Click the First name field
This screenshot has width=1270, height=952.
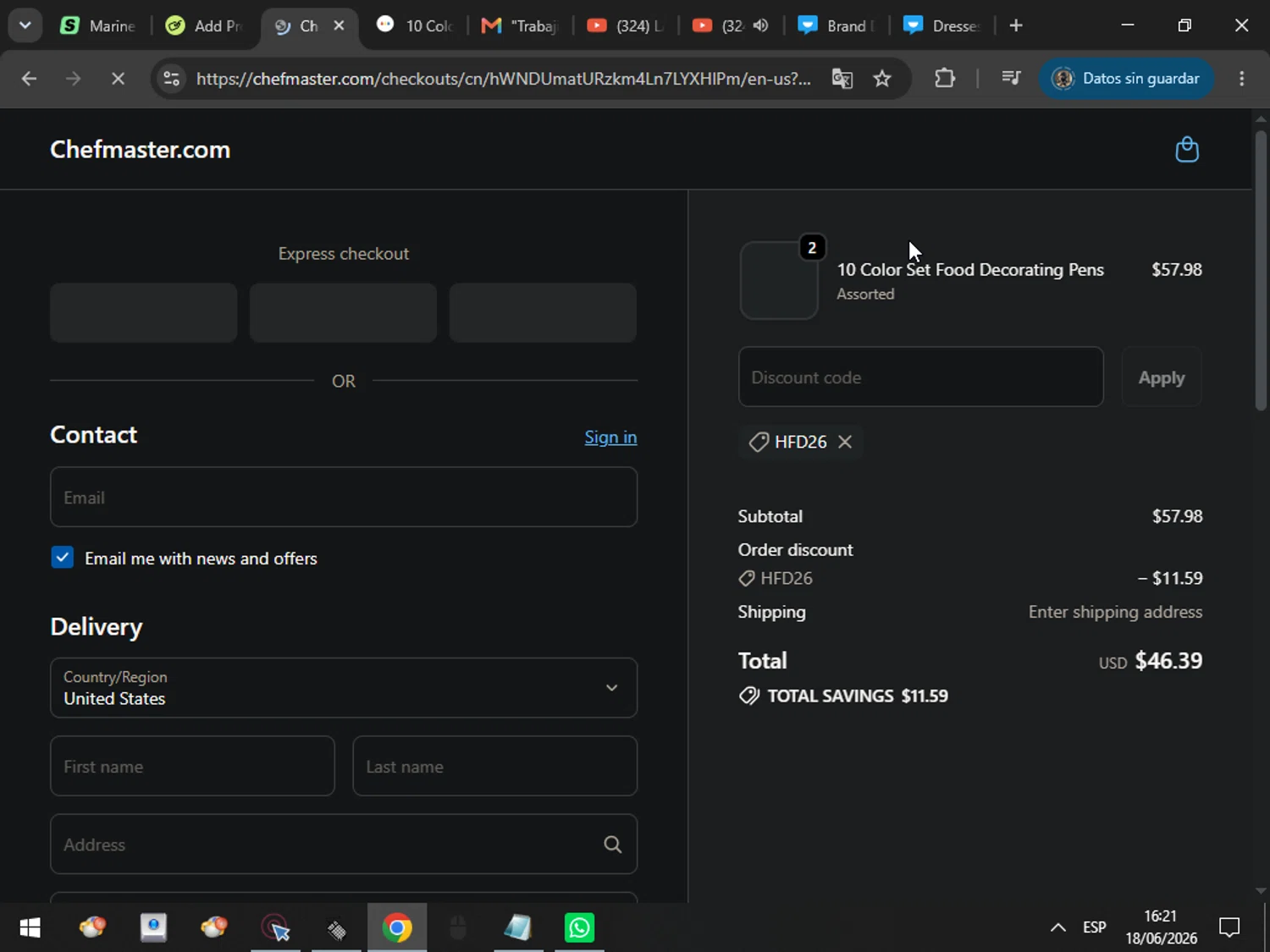pyautogui.click(x=193, y=767)
